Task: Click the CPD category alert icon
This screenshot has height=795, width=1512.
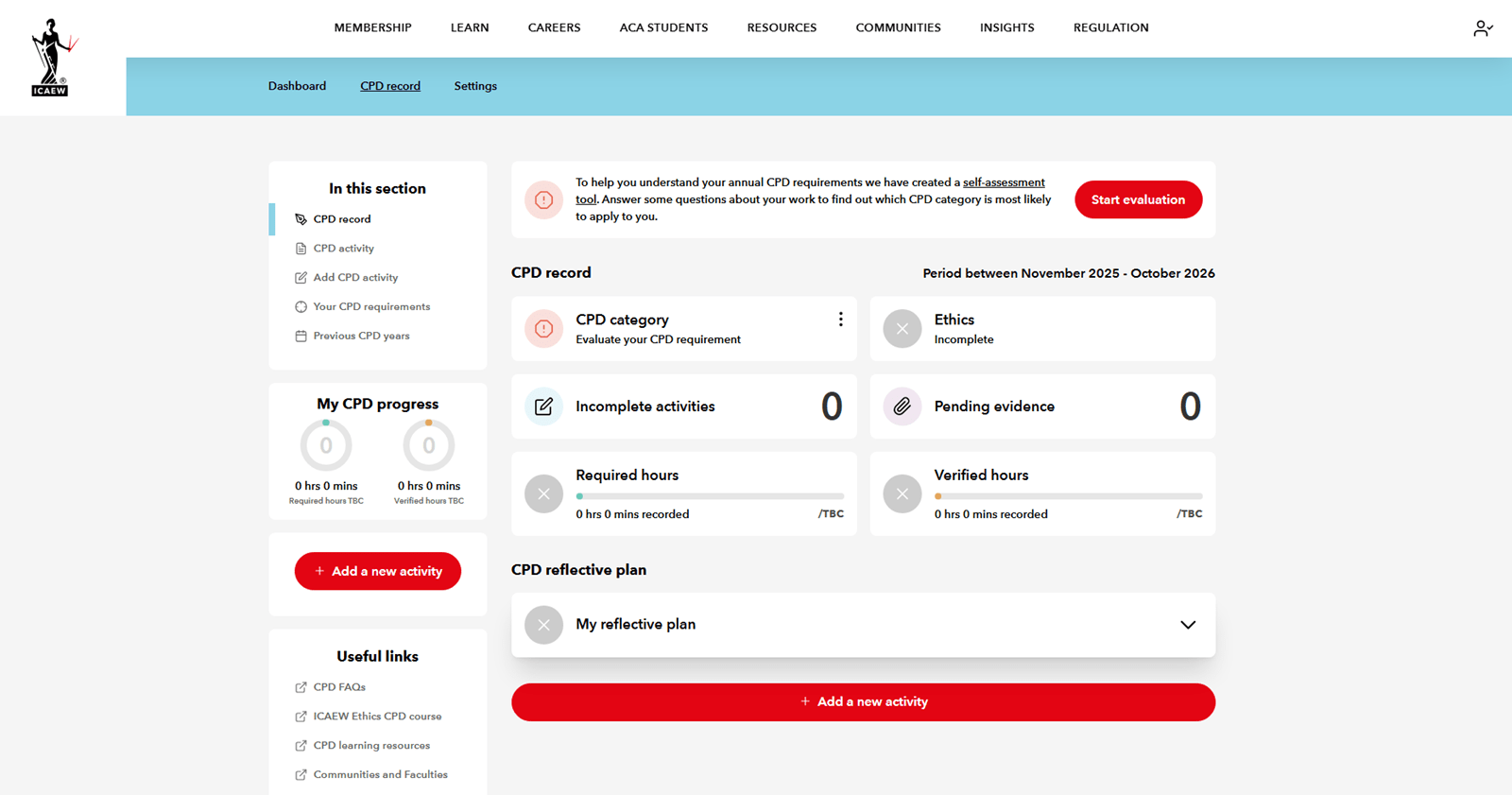Action: click(x=543, y=329)
